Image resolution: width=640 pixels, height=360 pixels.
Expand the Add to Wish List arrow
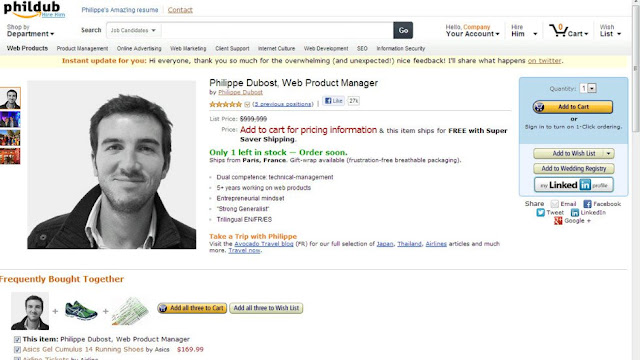point(608,153)
